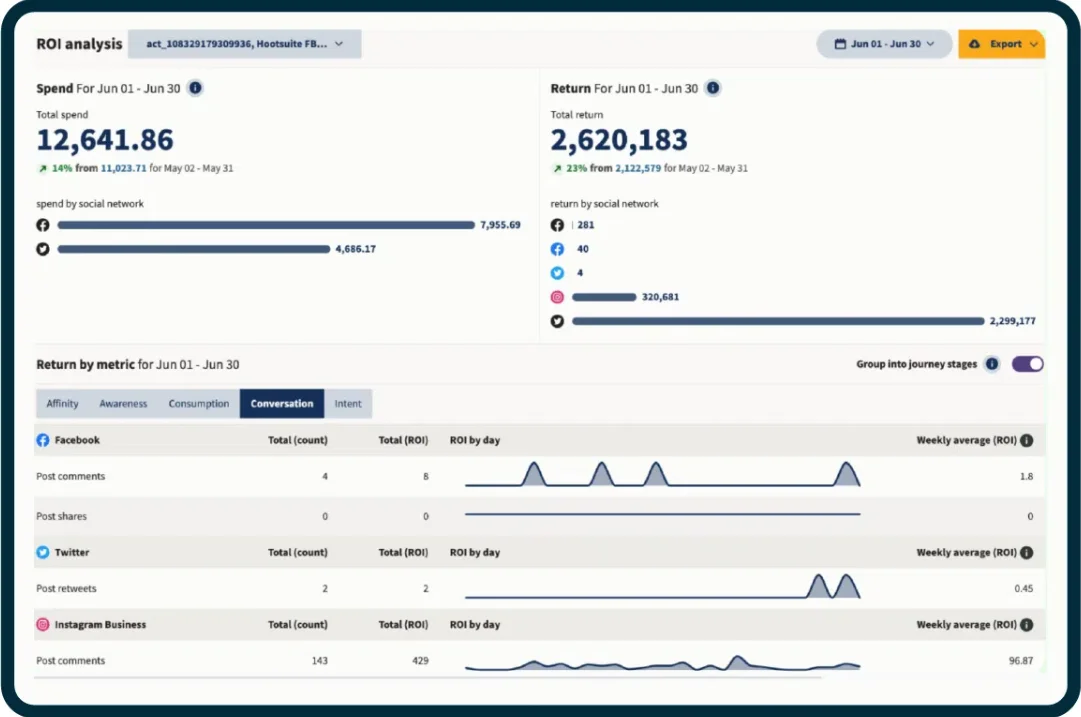Open the Jun 01 - Jun 30 date range picker
1081x717 pixels.
[x=883, y=43]
